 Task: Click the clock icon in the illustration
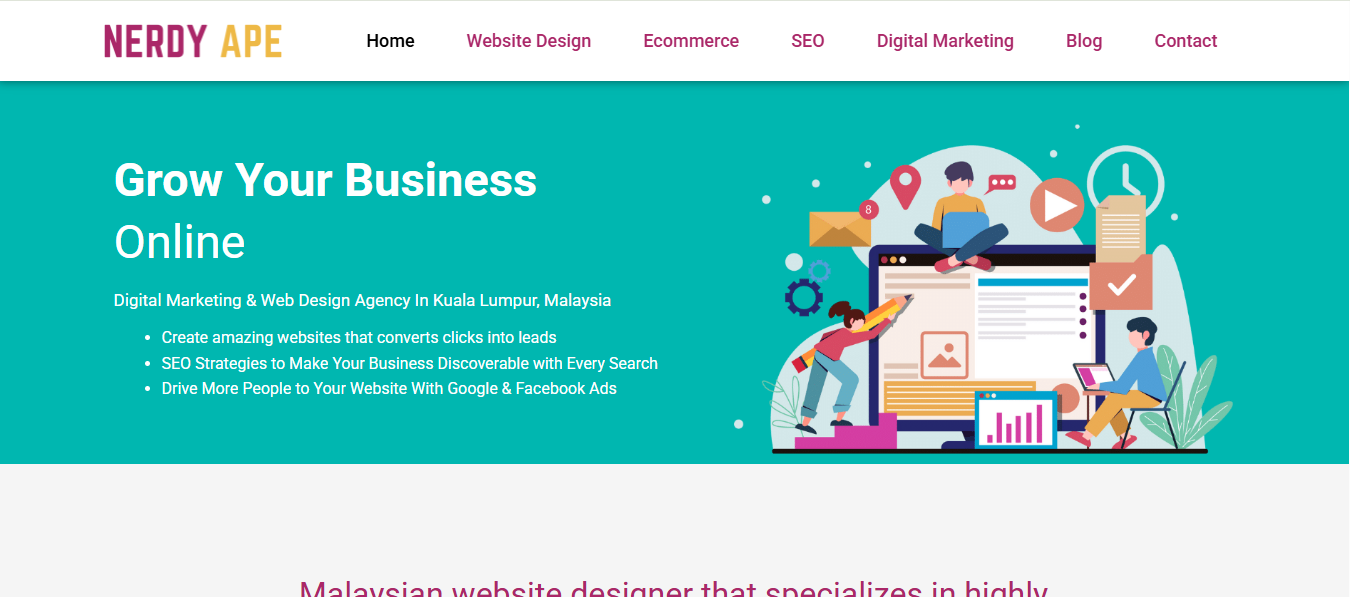pos(1127,181)
